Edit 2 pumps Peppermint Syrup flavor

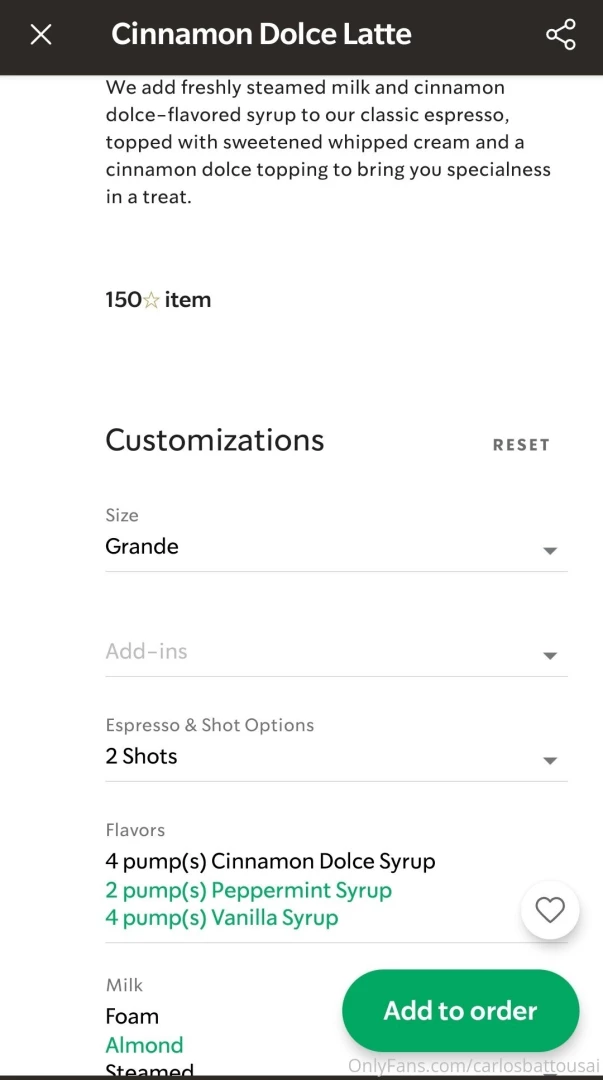248,890
